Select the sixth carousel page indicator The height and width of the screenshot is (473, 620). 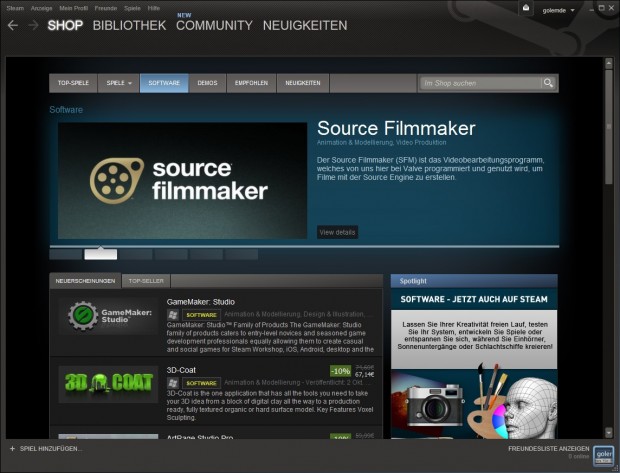coord(241,254)
